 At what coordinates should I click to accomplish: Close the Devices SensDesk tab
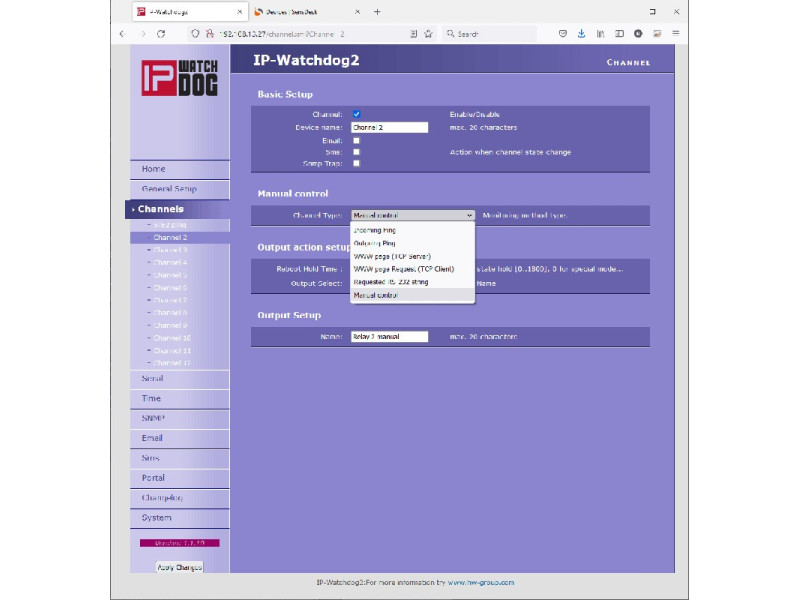pos(358,12)
